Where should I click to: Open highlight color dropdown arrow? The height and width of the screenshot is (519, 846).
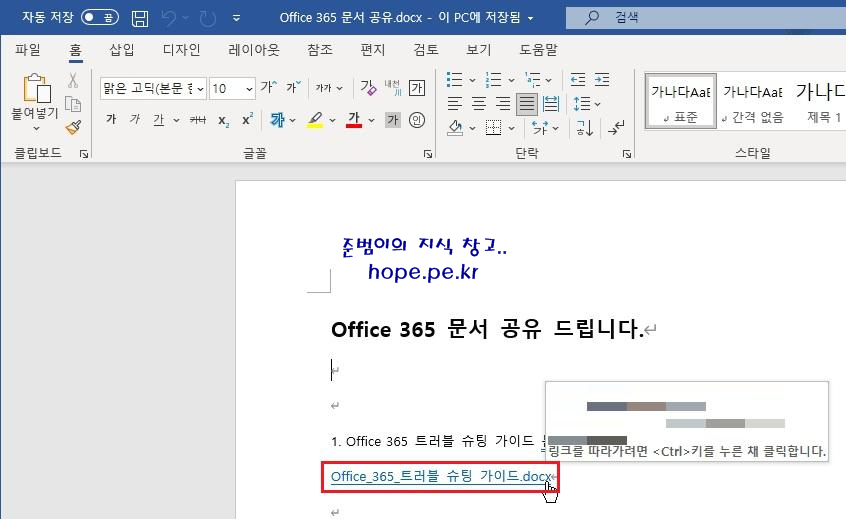coord(332,120)
